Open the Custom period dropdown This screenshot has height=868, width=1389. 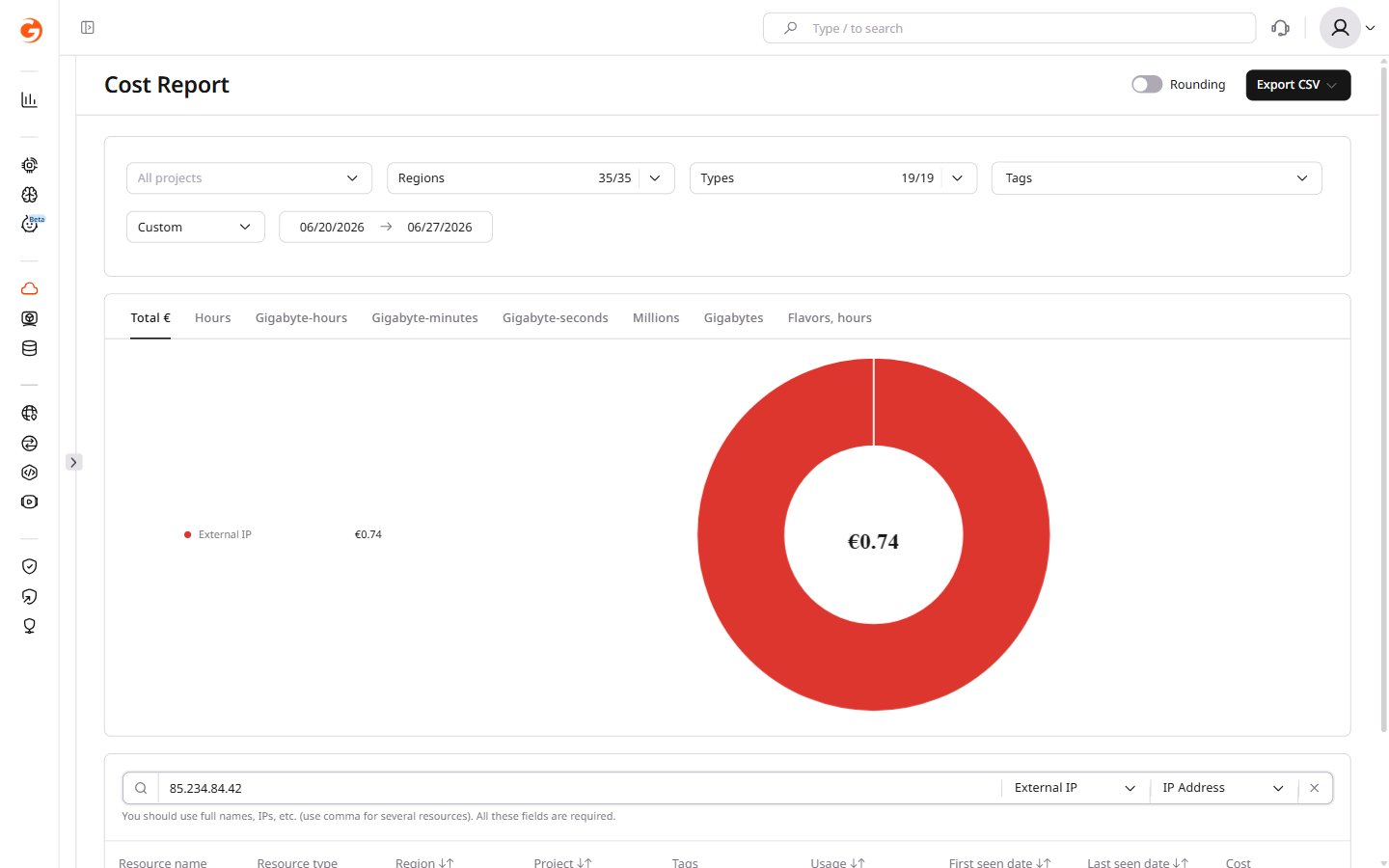pos(196,228)
